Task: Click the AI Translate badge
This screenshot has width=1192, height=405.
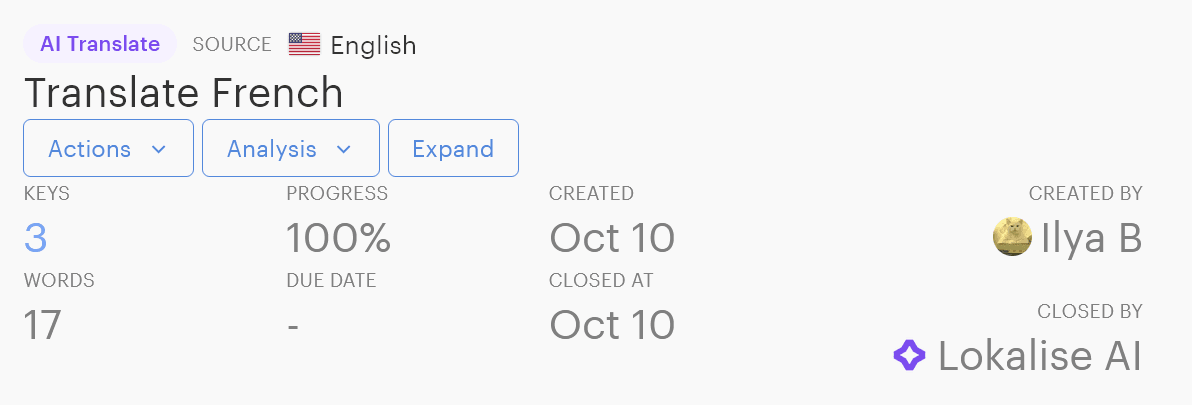Action: (100, 44)
